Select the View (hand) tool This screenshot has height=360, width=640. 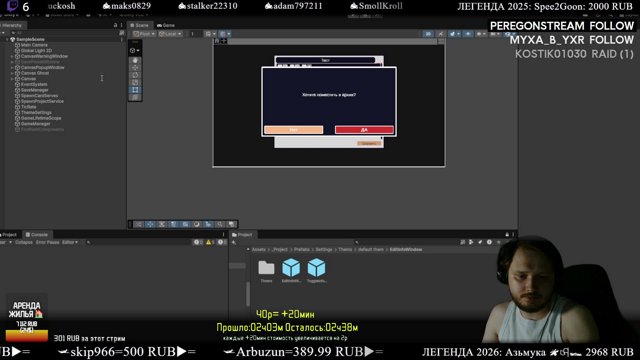[x=135, y=60]
